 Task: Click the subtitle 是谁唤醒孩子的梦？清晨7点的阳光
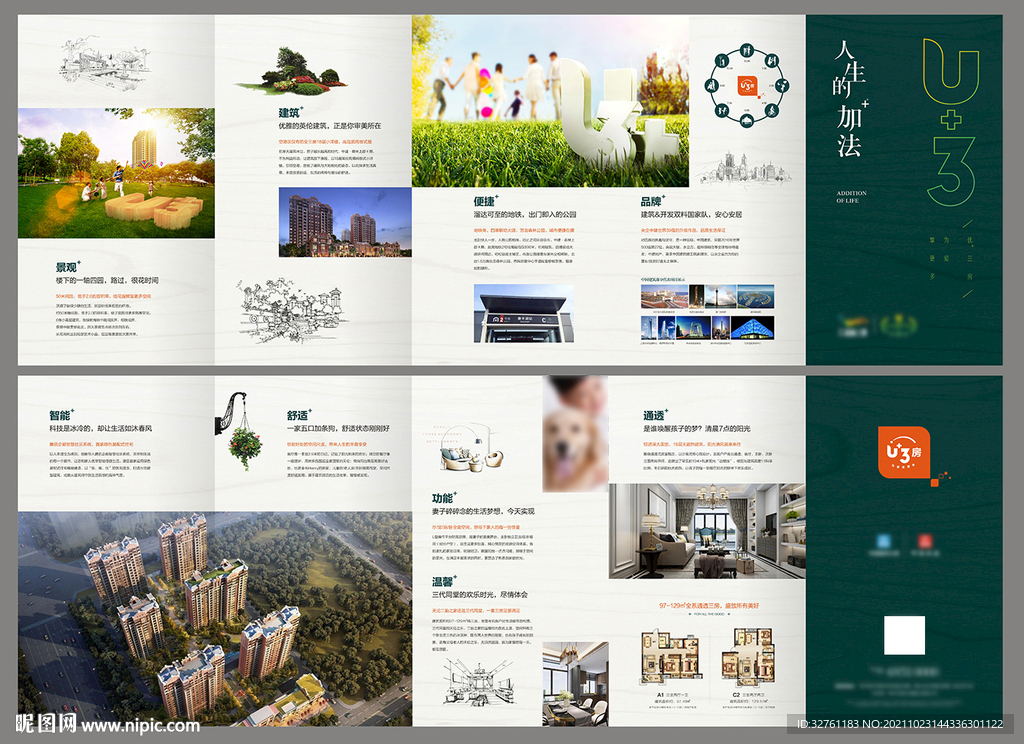(697, 429)
